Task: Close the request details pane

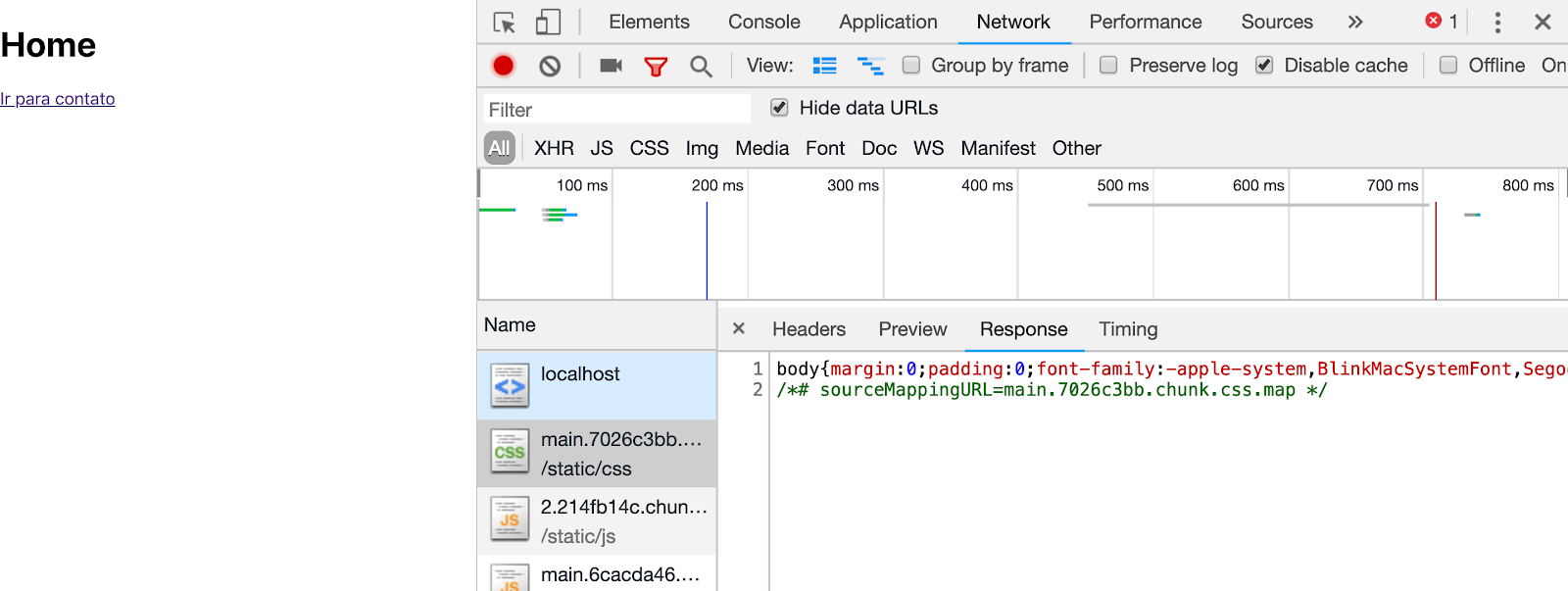Action: (739, 328)
